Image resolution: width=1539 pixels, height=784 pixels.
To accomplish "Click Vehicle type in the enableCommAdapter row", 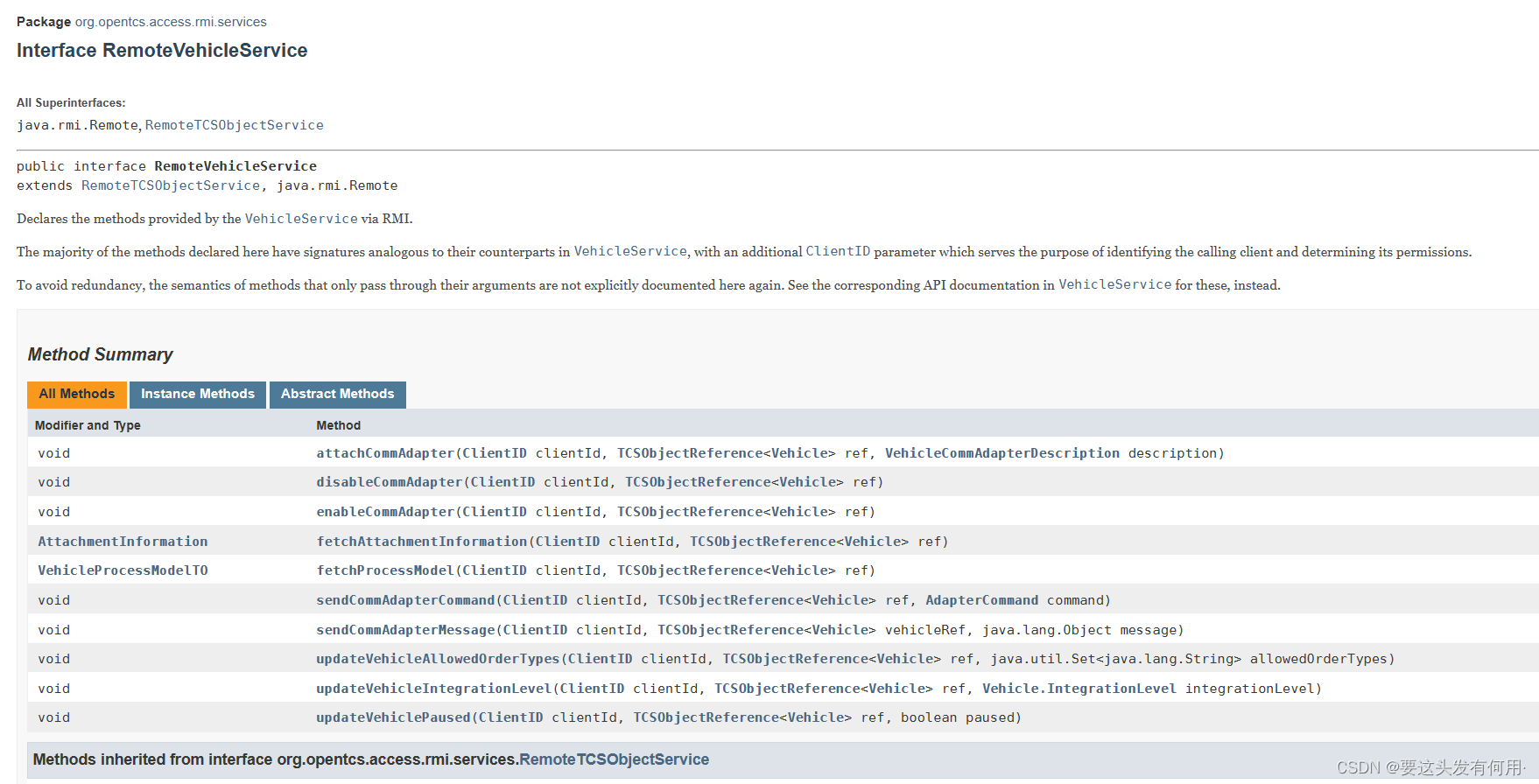I will click(x=799, y=512).
